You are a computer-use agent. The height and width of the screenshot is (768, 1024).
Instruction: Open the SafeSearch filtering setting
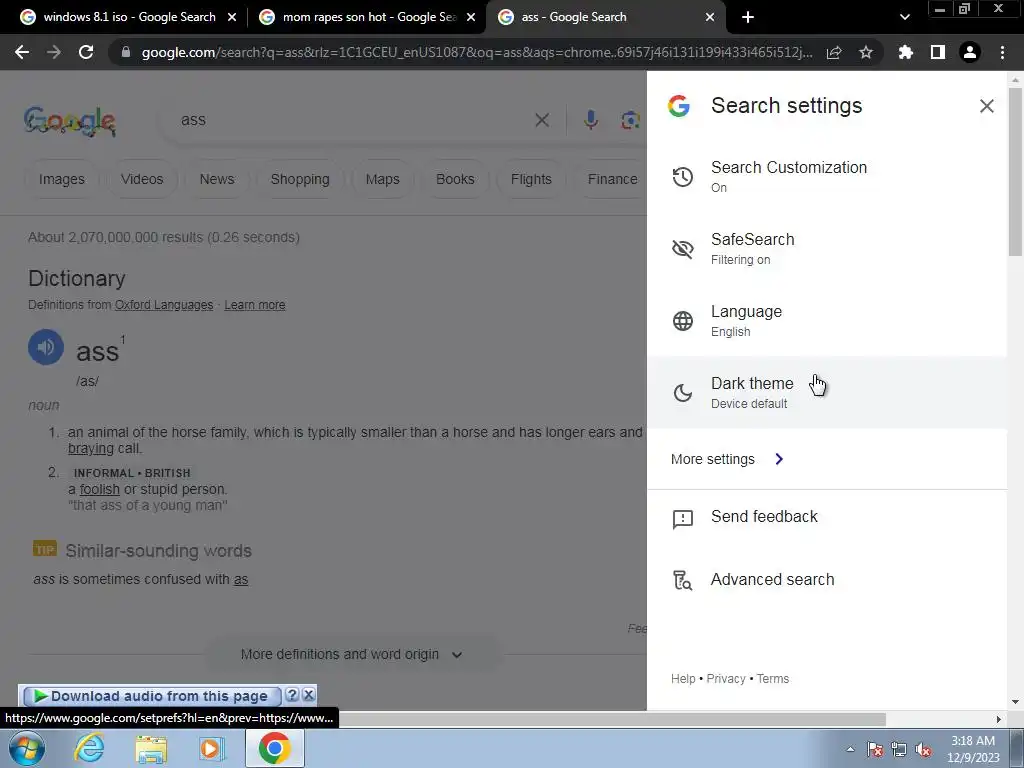pos(827,248)
